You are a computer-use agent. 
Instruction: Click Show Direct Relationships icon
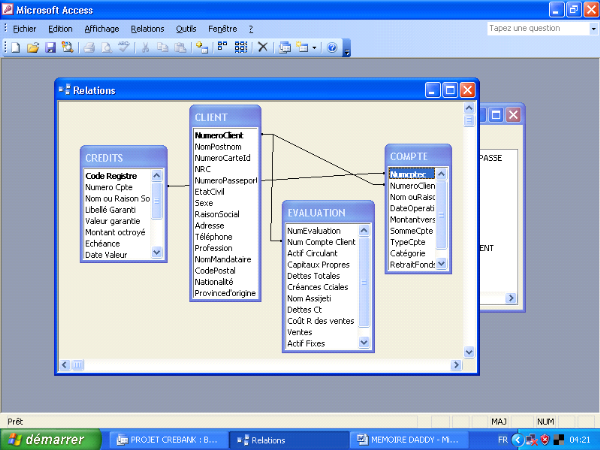point(222,47)
